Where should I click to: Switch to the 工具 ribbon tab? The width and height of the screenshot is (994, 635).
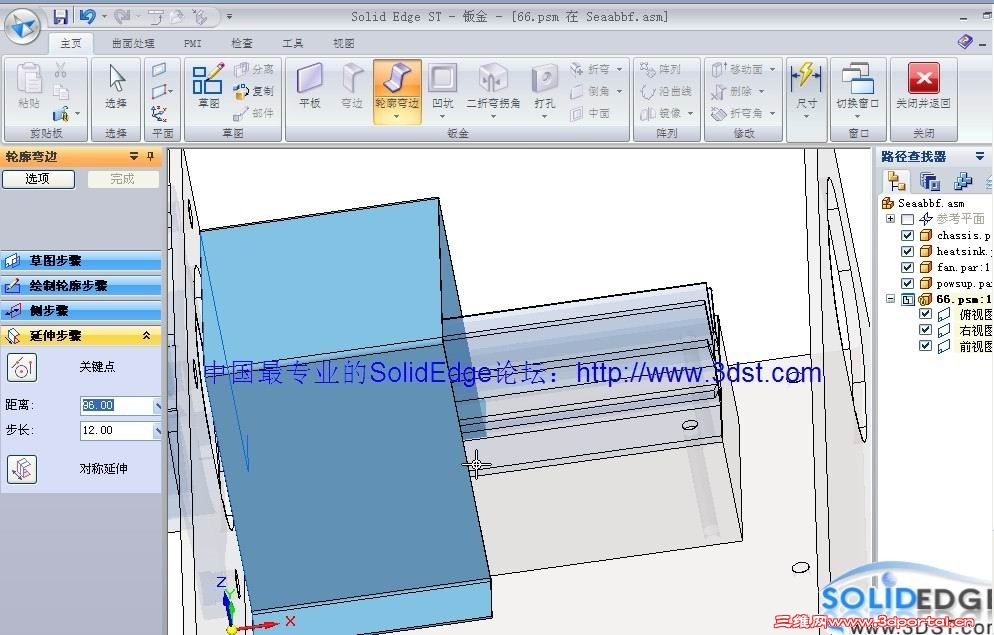point(292,43)
